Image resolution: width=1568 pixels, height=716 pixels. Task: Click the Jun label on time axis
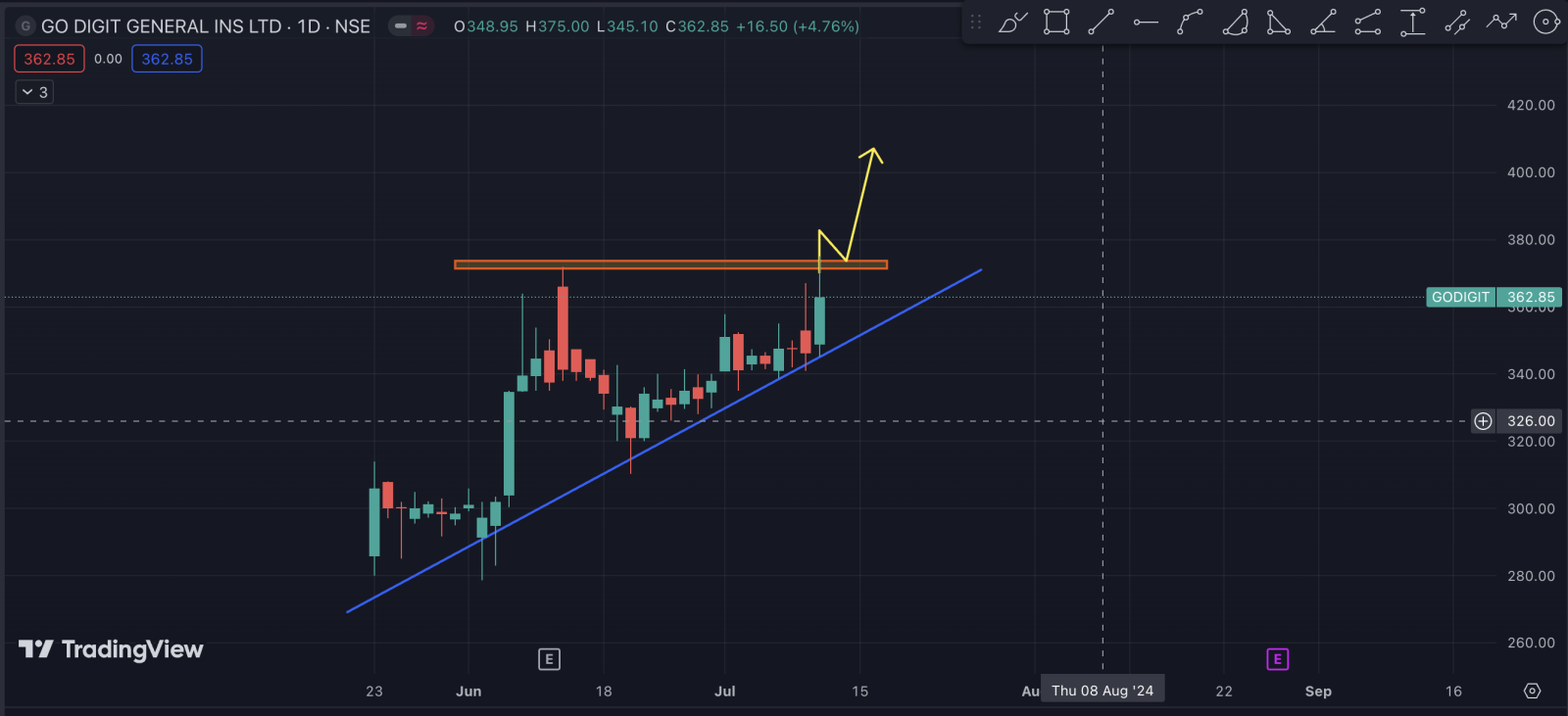point(468,691)
